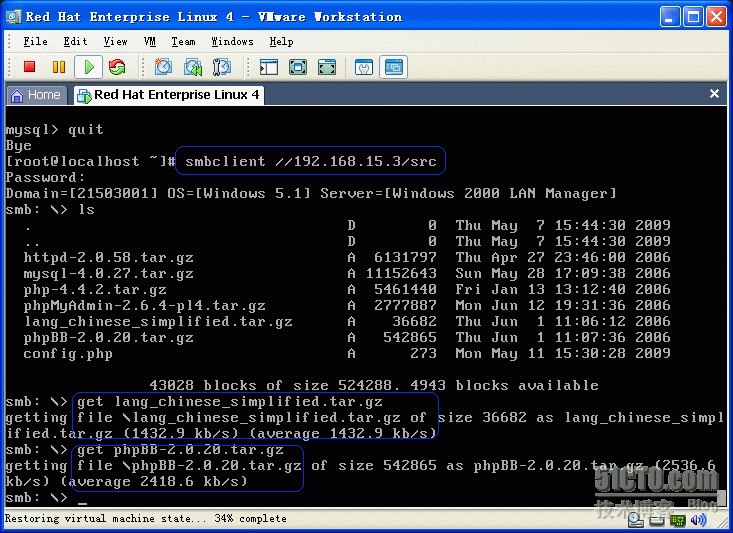Suspend the virtual machine with the pause icon

[x=59, y=67]
